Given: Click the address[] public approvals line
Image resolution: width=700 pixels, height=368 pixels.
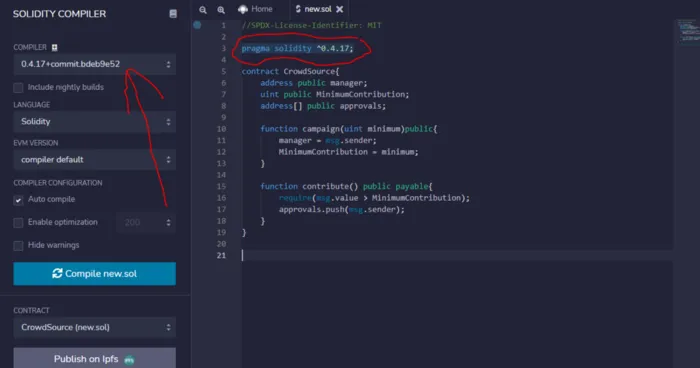Looking at the screenshot, I should click(323, 106).
